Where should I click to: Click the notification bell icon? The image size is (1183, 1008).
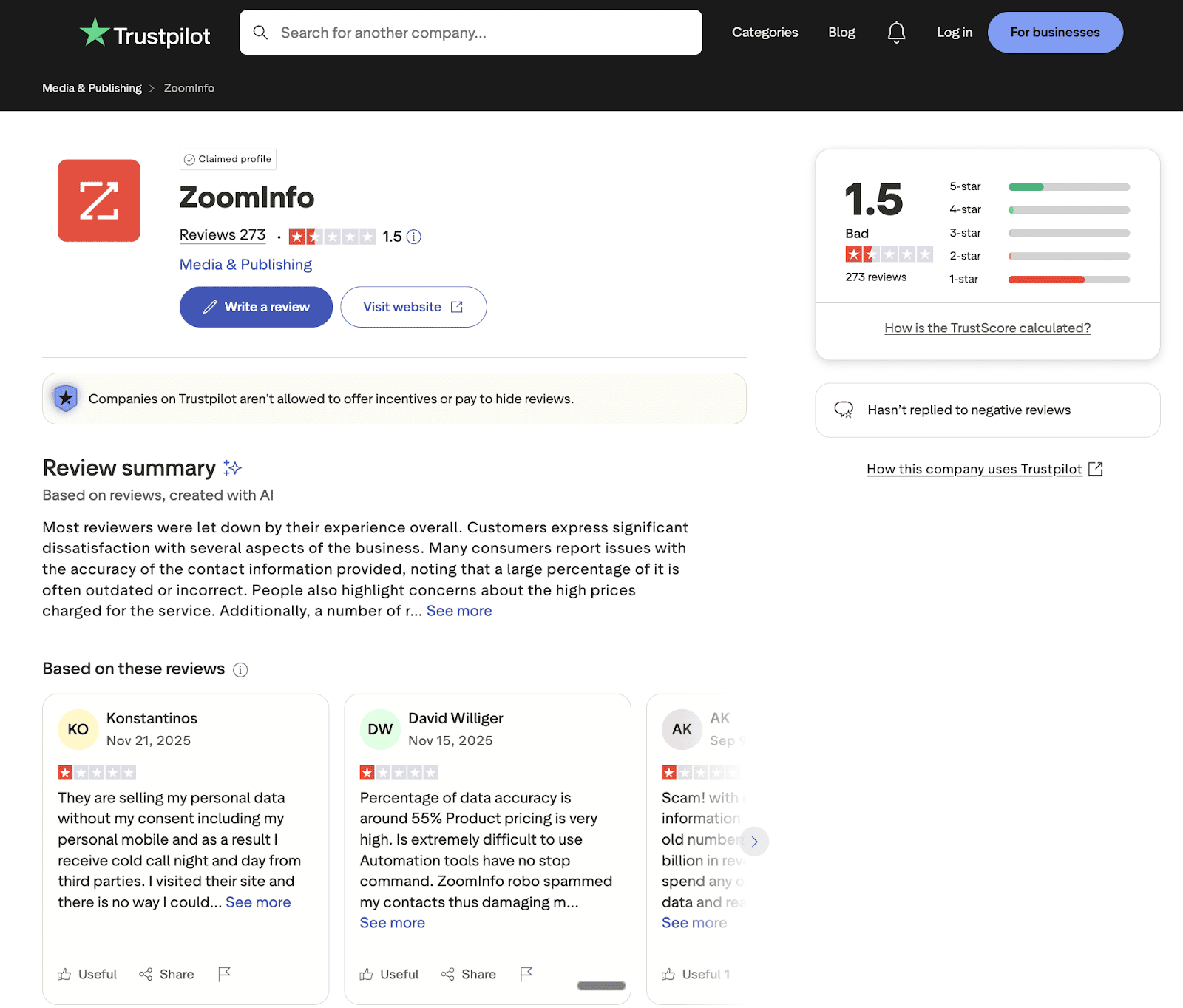(x=896, y=32)
